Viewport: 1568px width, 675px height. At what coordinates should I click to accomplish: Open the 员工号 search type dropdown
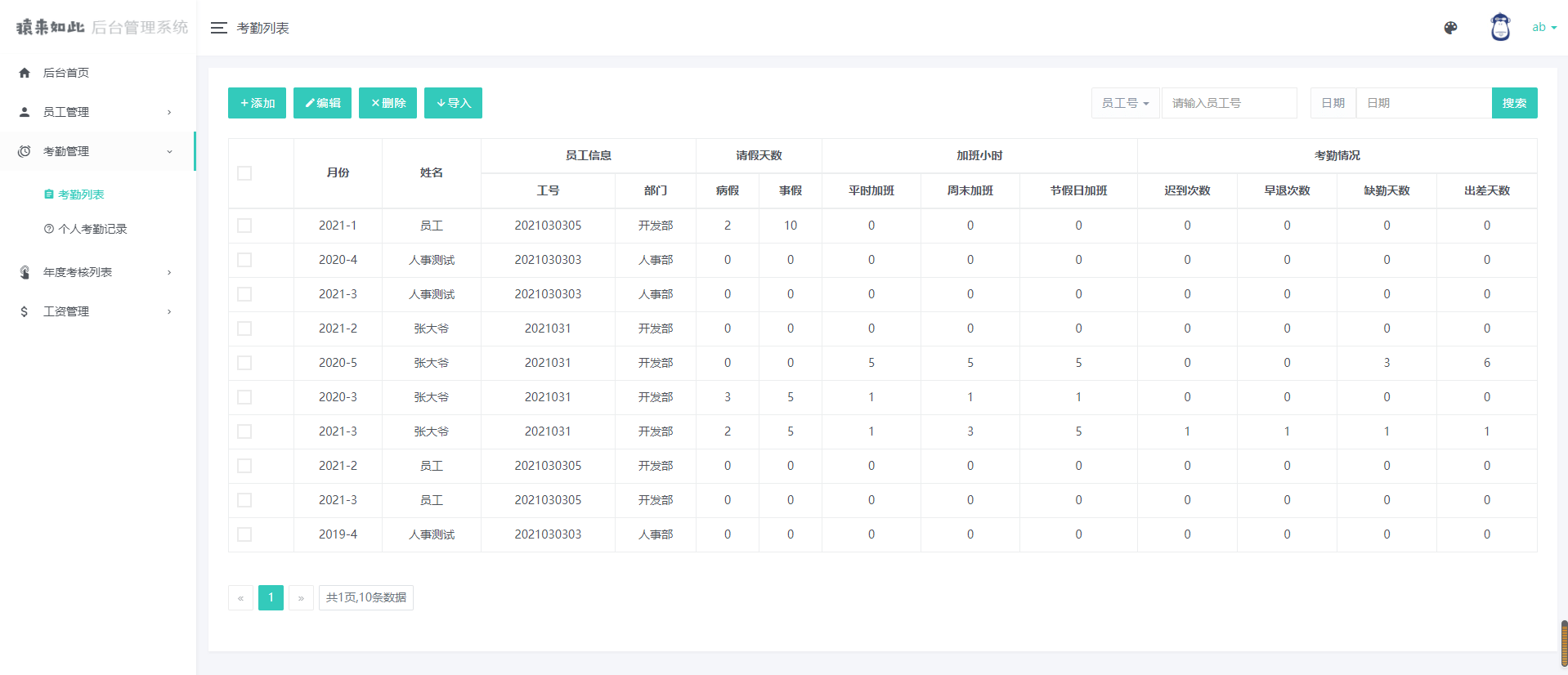coord(1125,103)
